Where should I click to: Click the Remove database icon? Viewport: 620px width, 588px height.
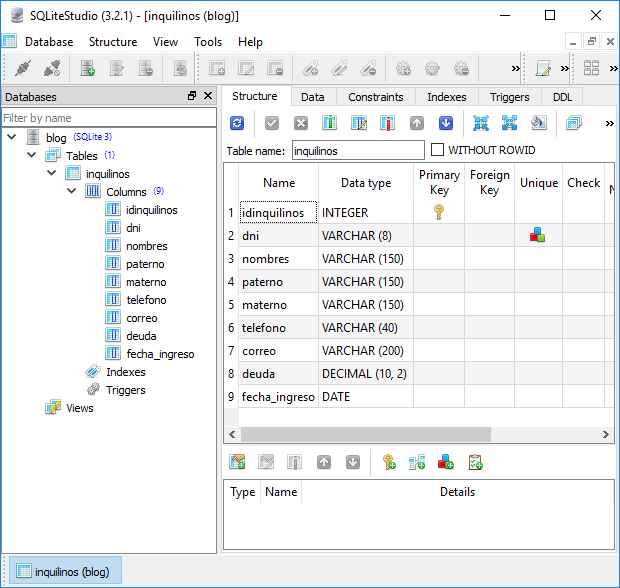(x=146, y=68)
